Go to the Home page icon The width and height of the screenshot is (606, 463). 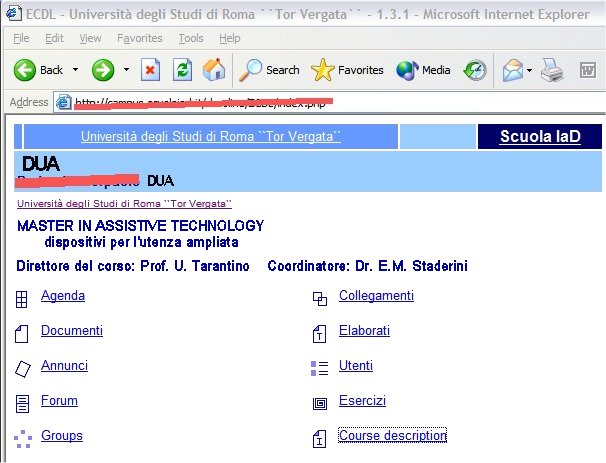(214, 70)
